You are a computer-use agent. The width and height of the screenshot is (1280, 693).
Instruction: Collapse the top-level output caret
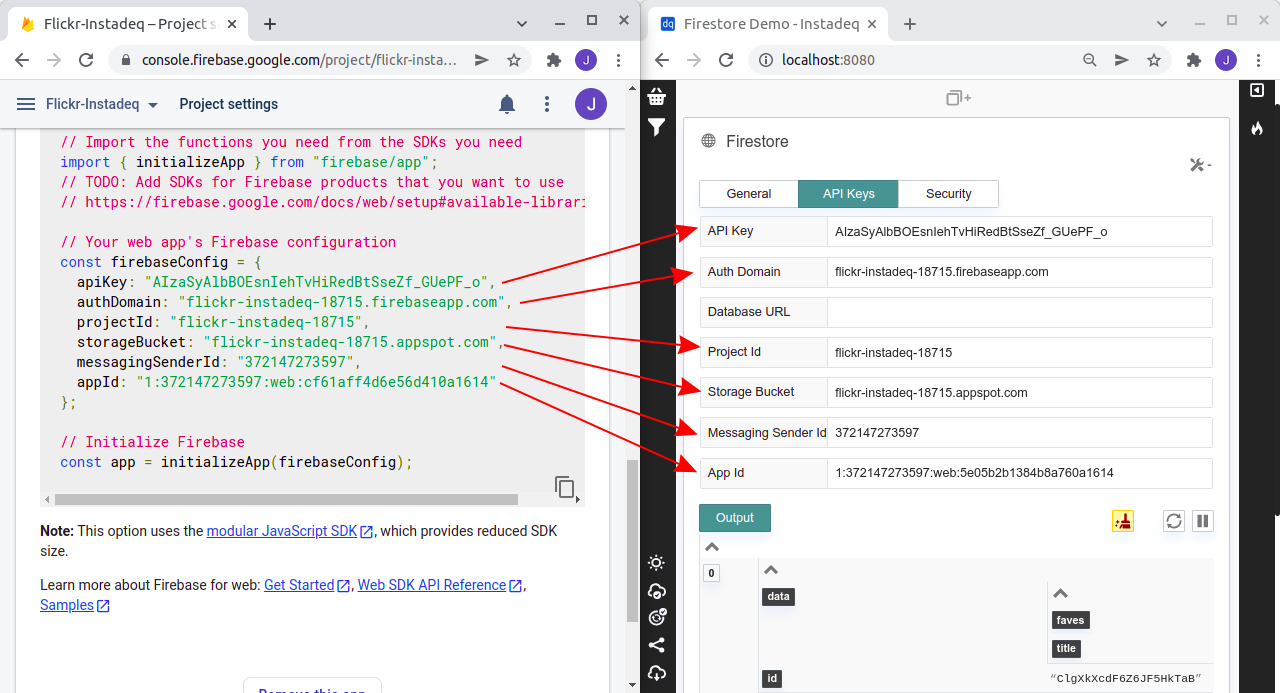click(712, 547)
